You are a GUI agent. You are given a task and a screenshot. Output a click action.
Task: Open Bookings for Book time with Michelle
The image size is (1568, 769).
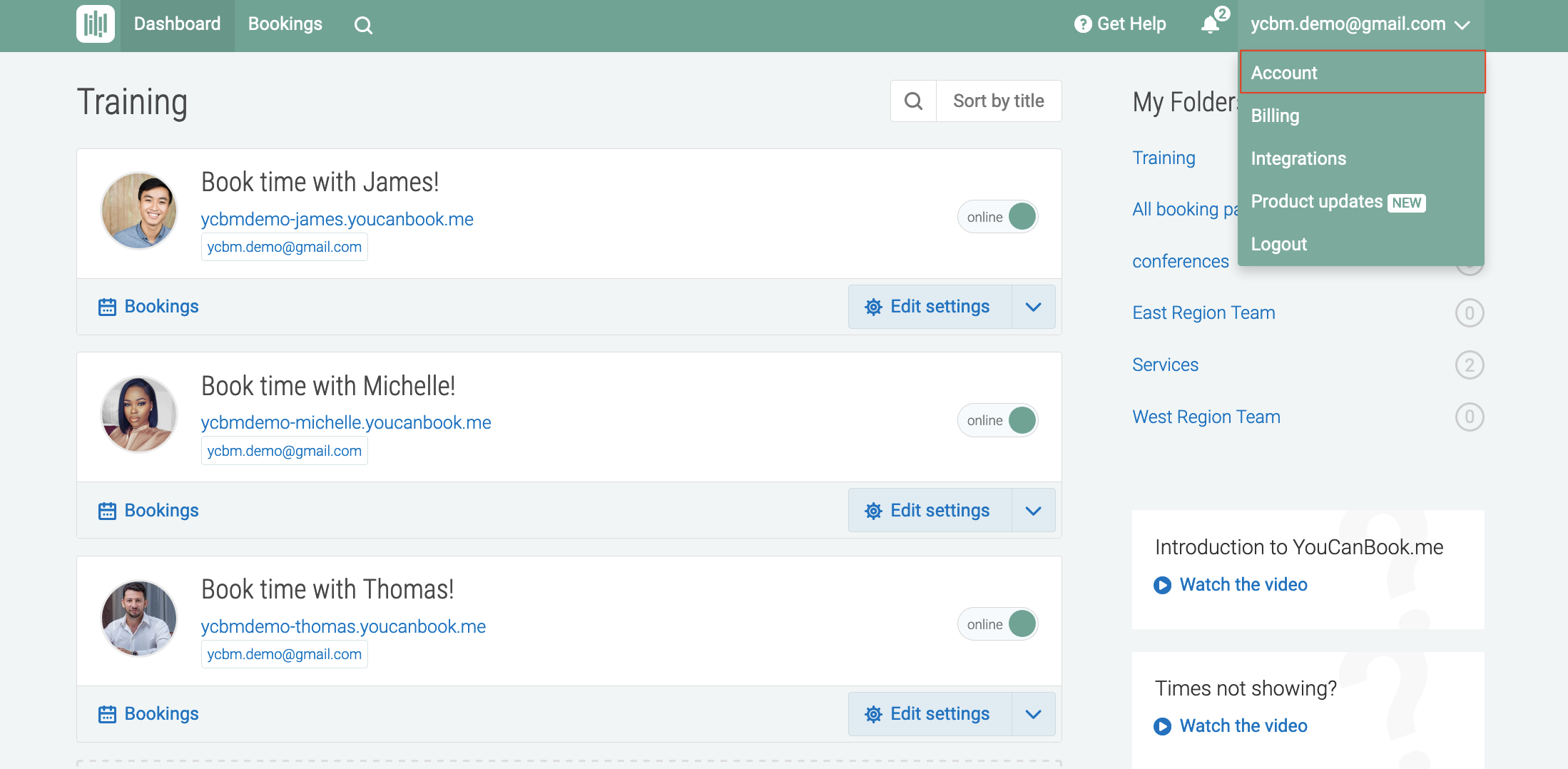pyautogui.click(x=148, y=511)
